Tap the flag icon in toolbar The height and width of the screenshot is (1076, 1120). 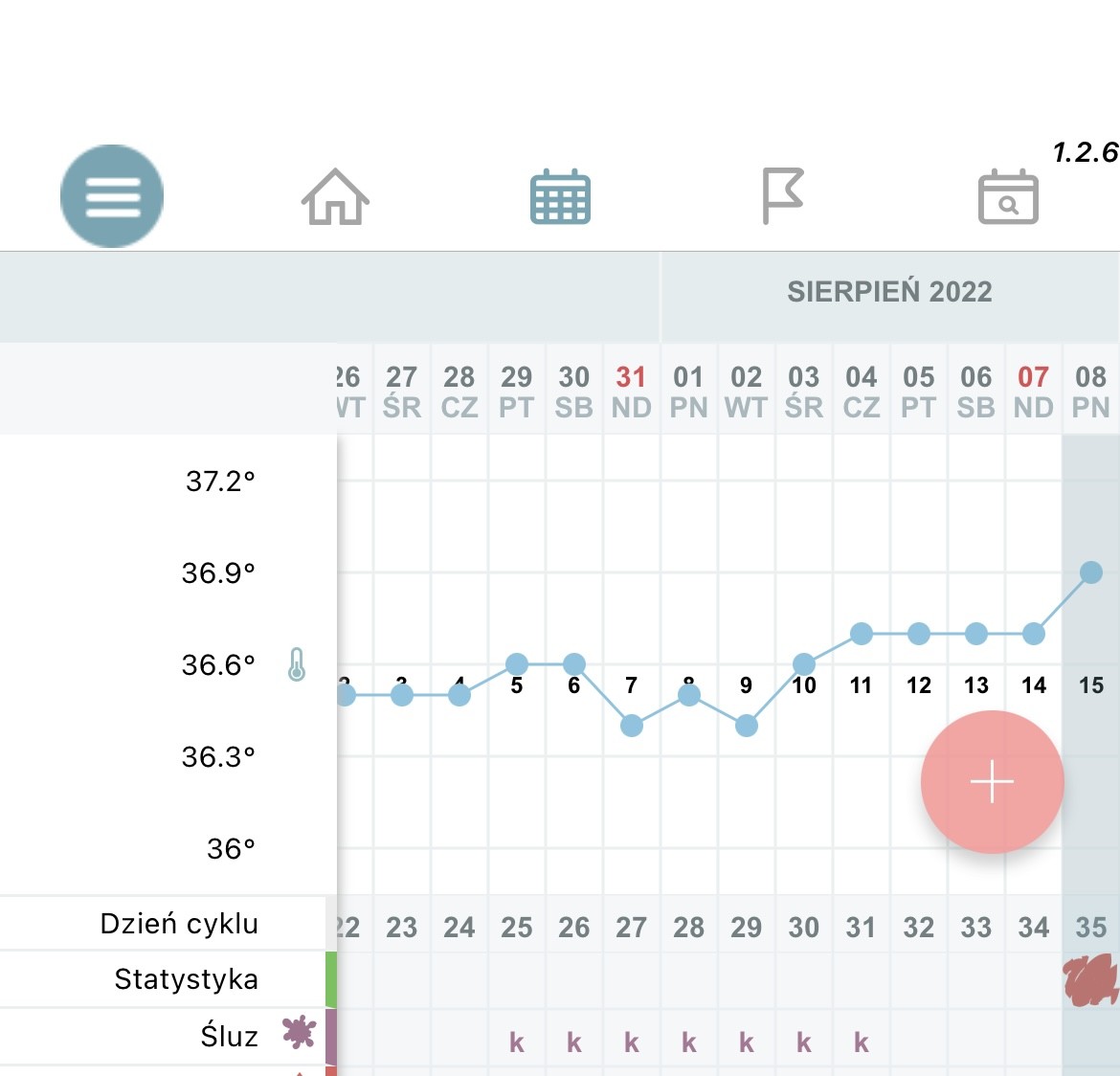(782, 195)
